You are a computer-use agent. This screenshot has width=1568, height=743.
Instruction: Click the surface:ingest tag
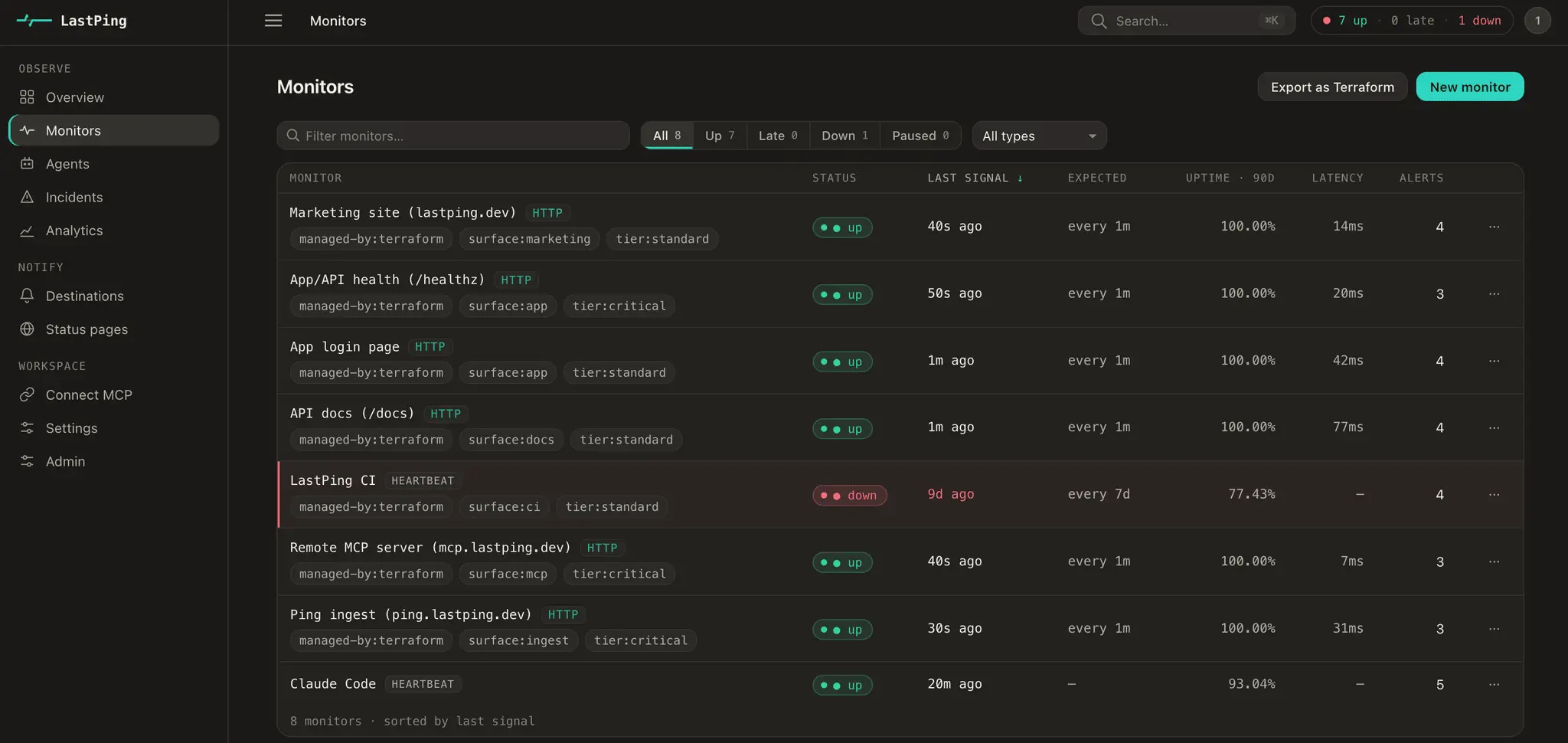coord(519,640)
